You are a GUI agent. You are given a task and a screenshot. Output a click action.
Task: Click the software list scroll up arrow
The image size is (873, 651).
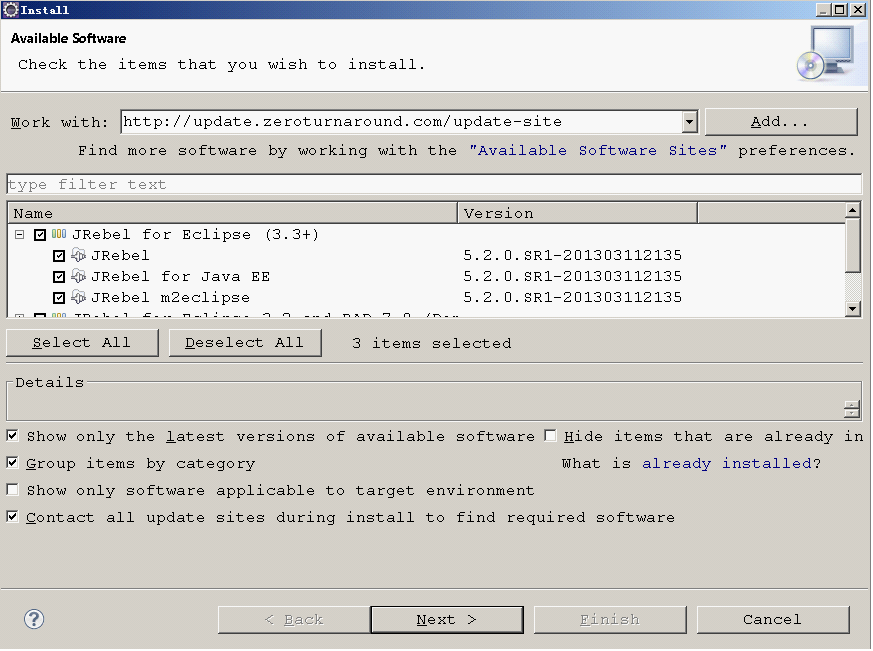pyautogui.click(x=852, y=211)
